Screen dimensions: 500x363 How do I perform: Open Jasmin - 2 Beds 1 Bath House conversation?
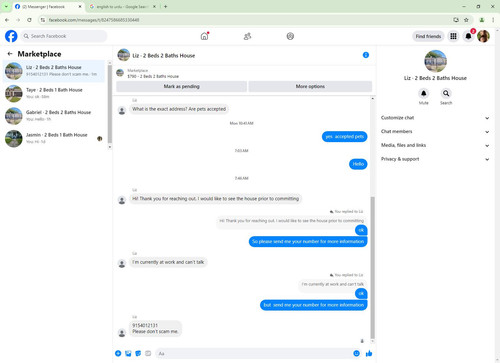click(x=54, y=138)
